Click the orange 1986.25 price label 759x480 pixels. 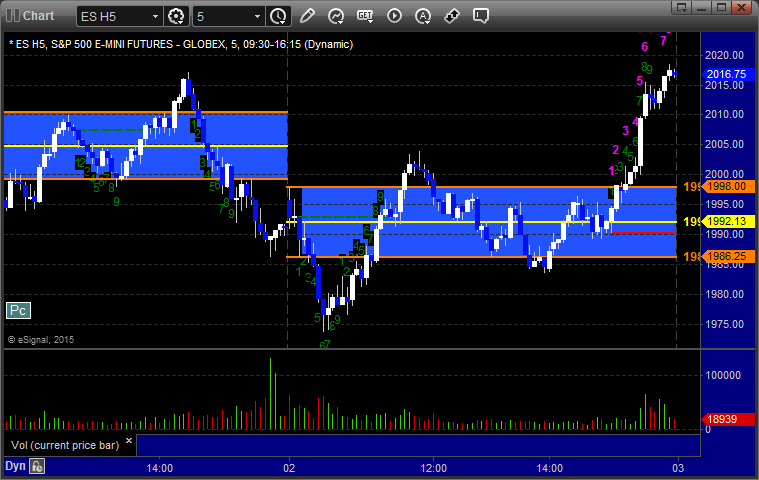727,256
